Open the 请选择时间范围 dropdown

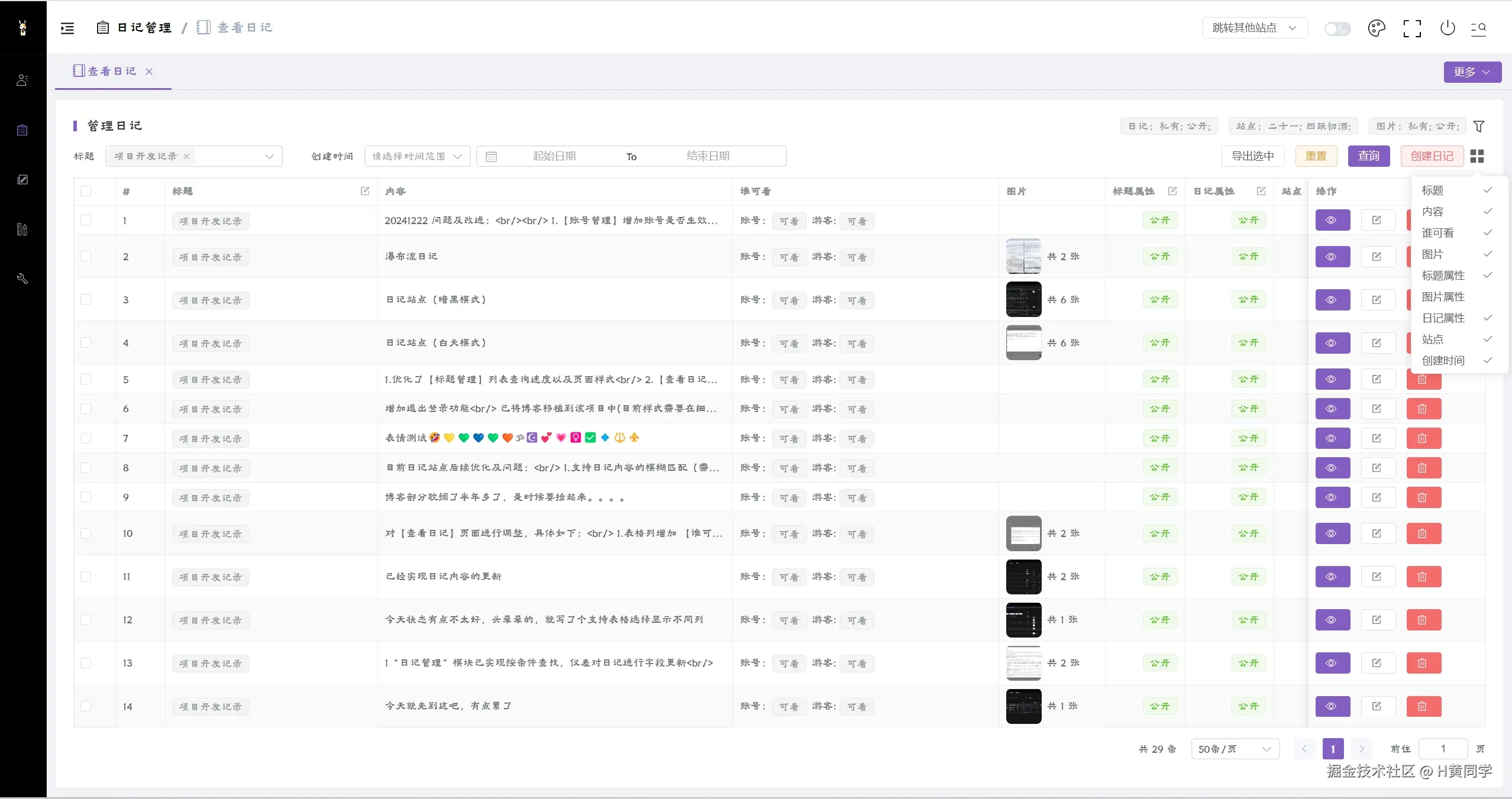[416, 156]
